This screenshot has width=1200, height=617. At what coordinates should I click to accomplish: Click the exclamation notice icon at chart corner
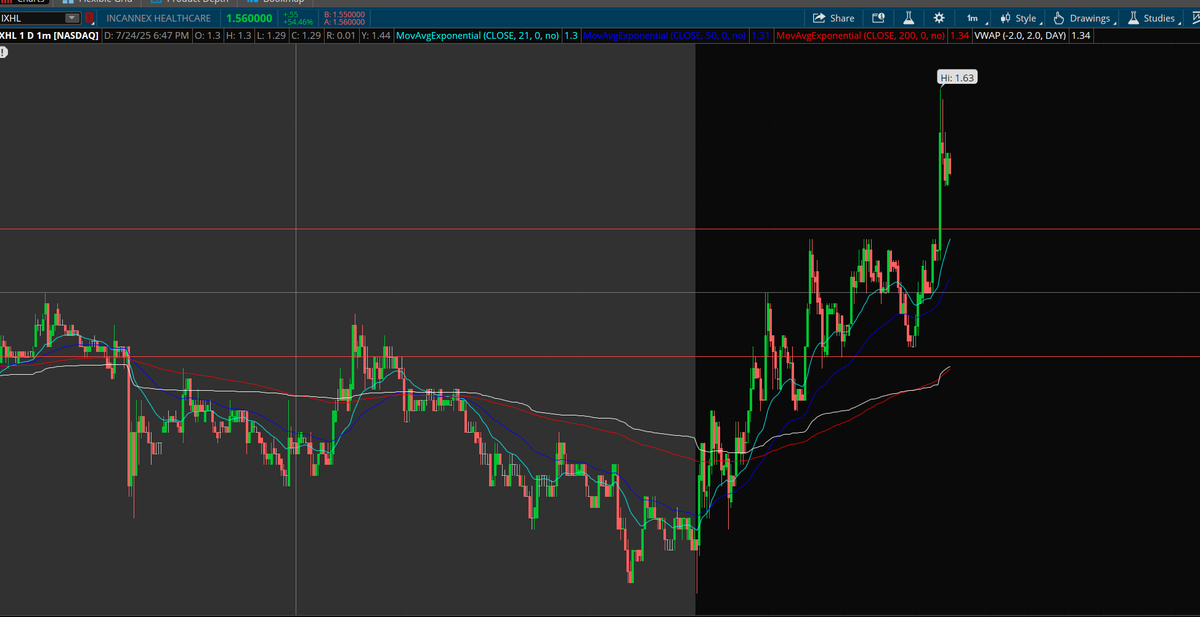4,50
